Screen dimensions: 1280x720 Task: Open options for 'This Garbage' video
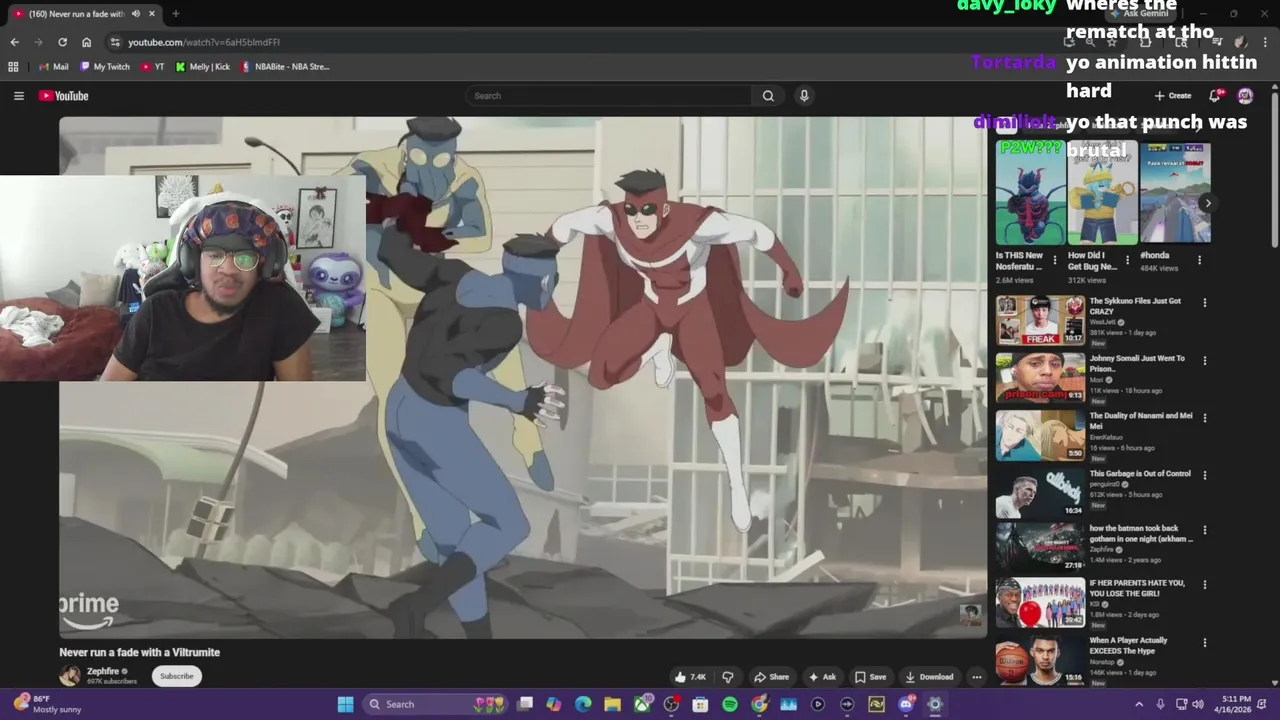tap(1204, 475)
